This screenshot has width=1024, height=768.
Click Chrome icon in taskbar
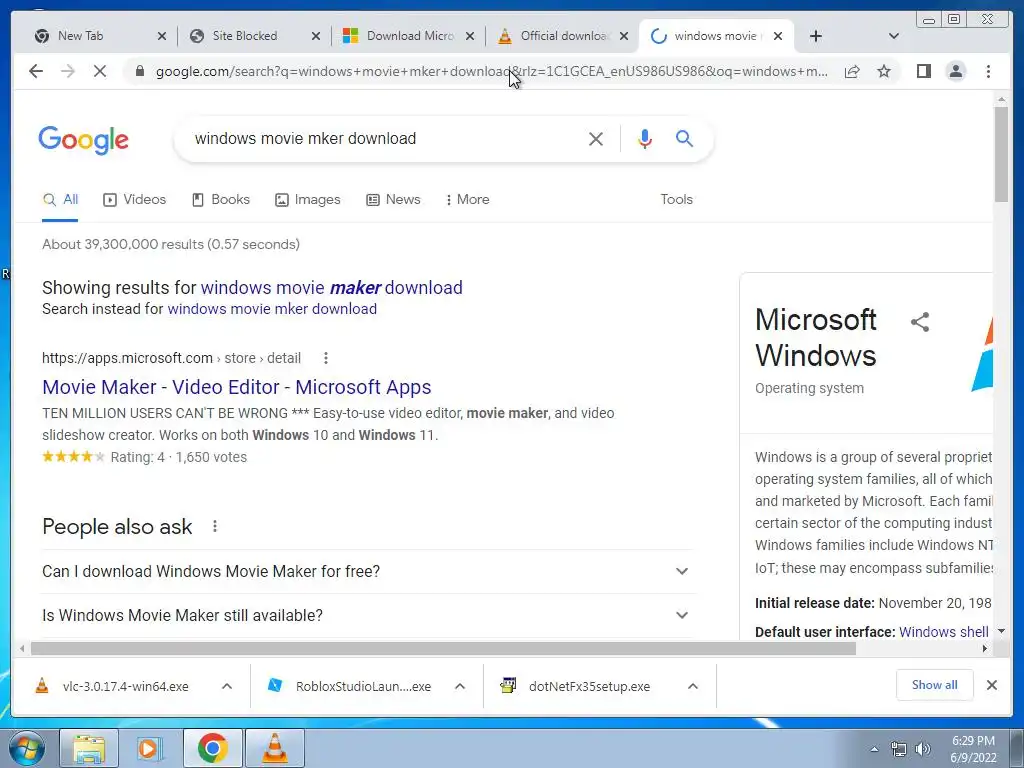tap(212, 748)
